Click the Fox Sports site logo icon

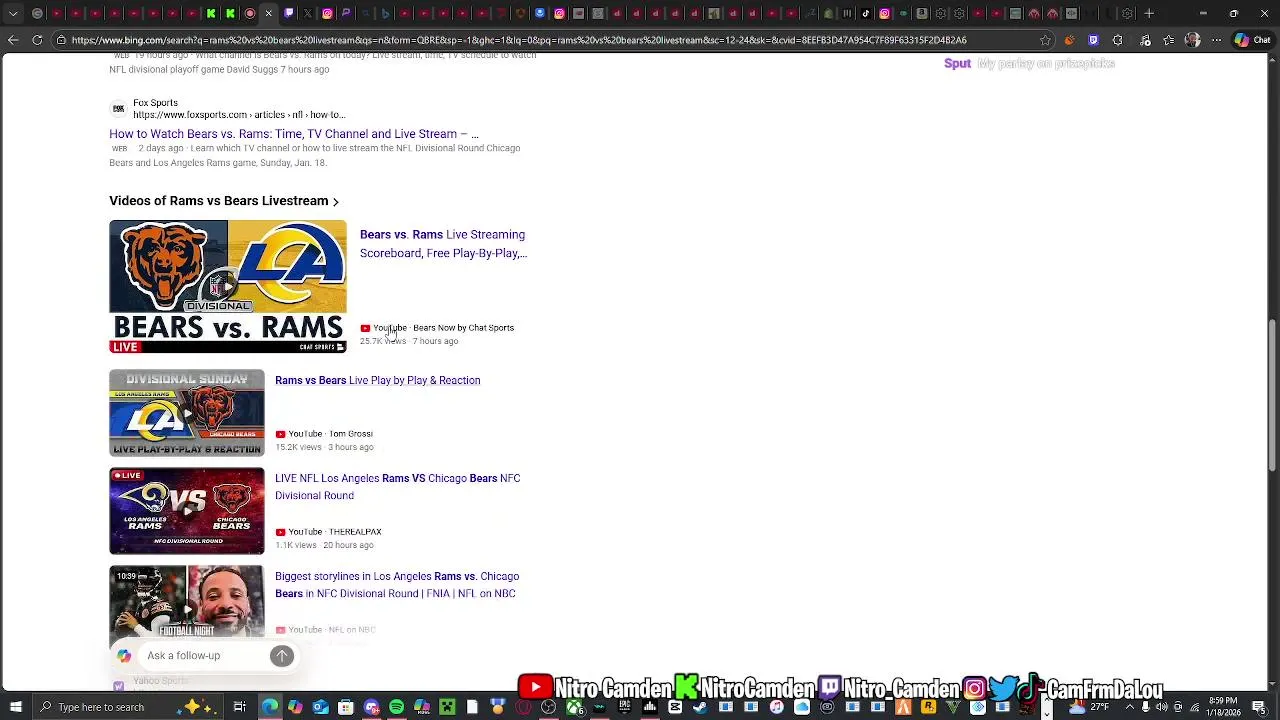click(118, 108)
